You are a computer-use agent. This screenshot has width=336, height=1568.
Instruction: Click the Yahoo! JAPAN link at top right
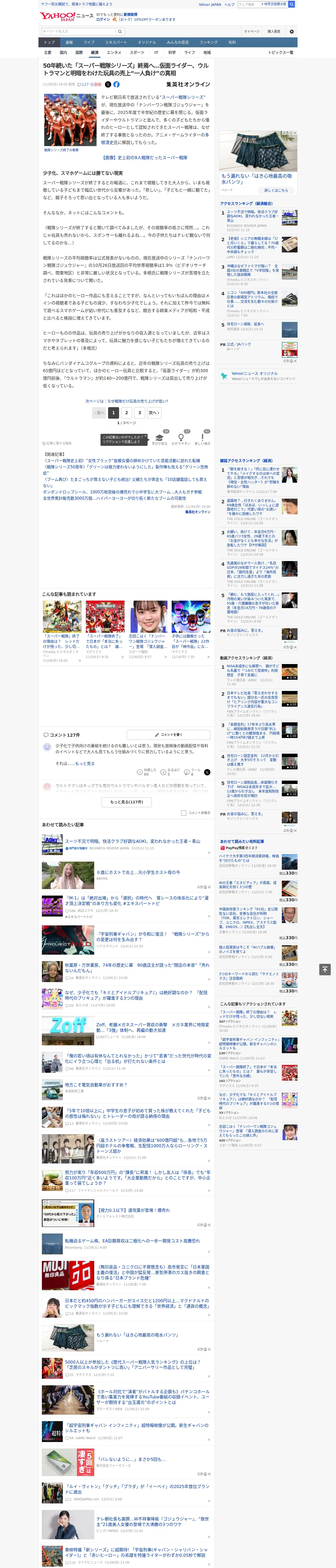tap(210, 4)
